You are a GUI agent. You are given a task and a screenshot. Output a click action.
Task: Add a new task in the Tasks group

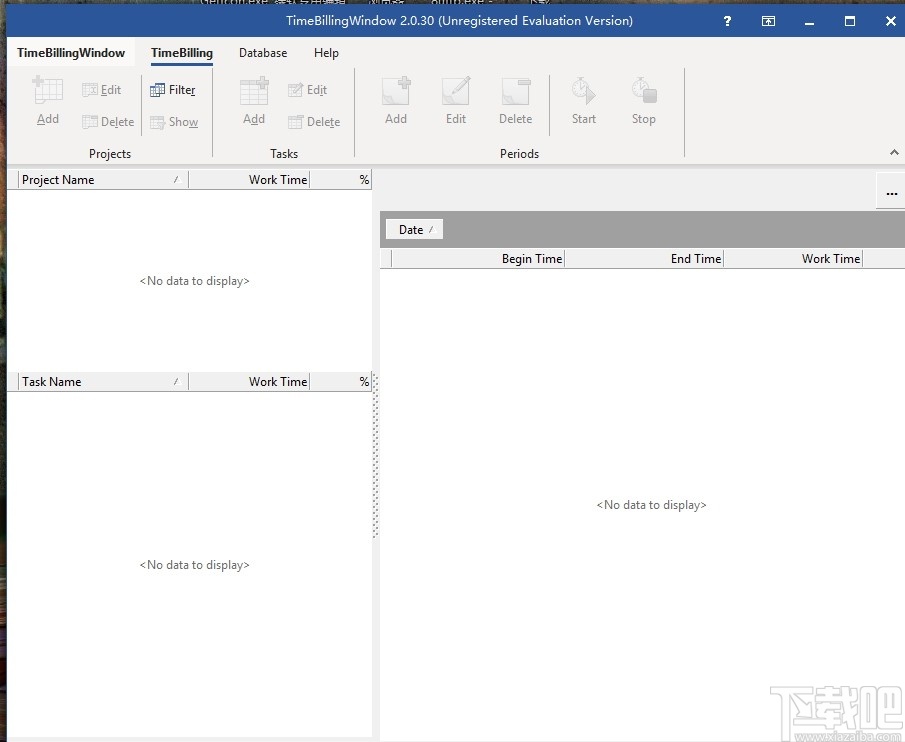pos(254,100)
